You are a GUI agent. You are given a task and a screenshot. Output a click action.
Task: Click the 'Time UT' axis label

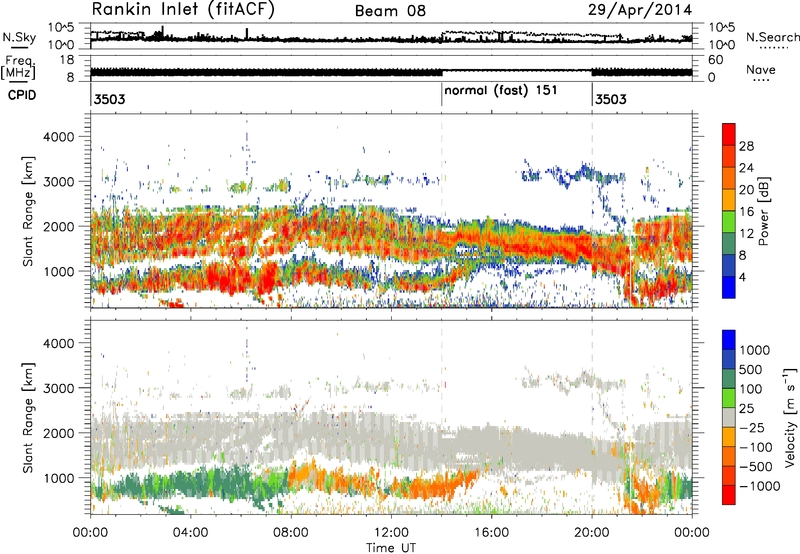[391, 547]
